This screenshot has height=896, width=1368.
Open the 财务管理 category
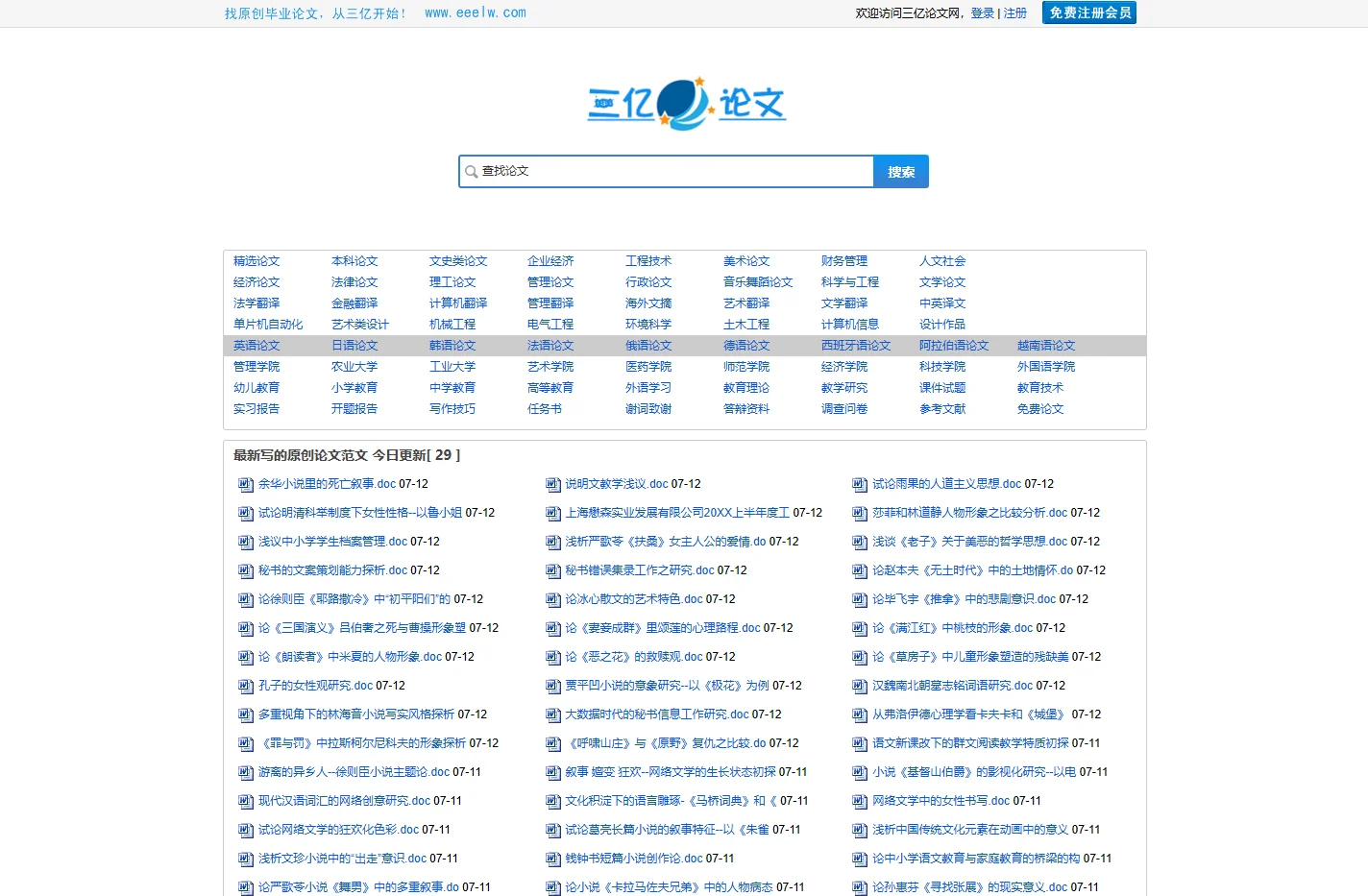tap(844, 261)
